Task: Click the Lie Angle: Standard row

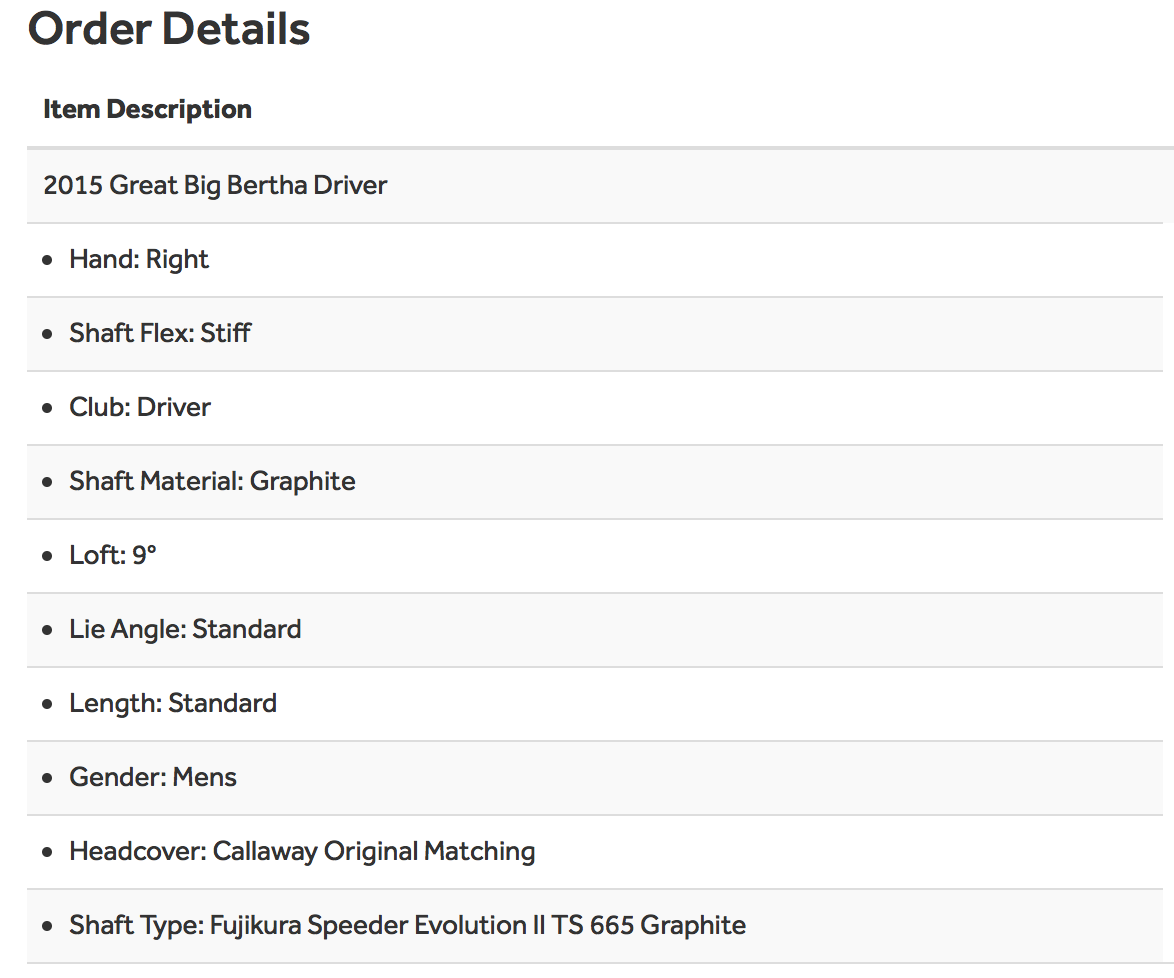Action: click(185, 629)
